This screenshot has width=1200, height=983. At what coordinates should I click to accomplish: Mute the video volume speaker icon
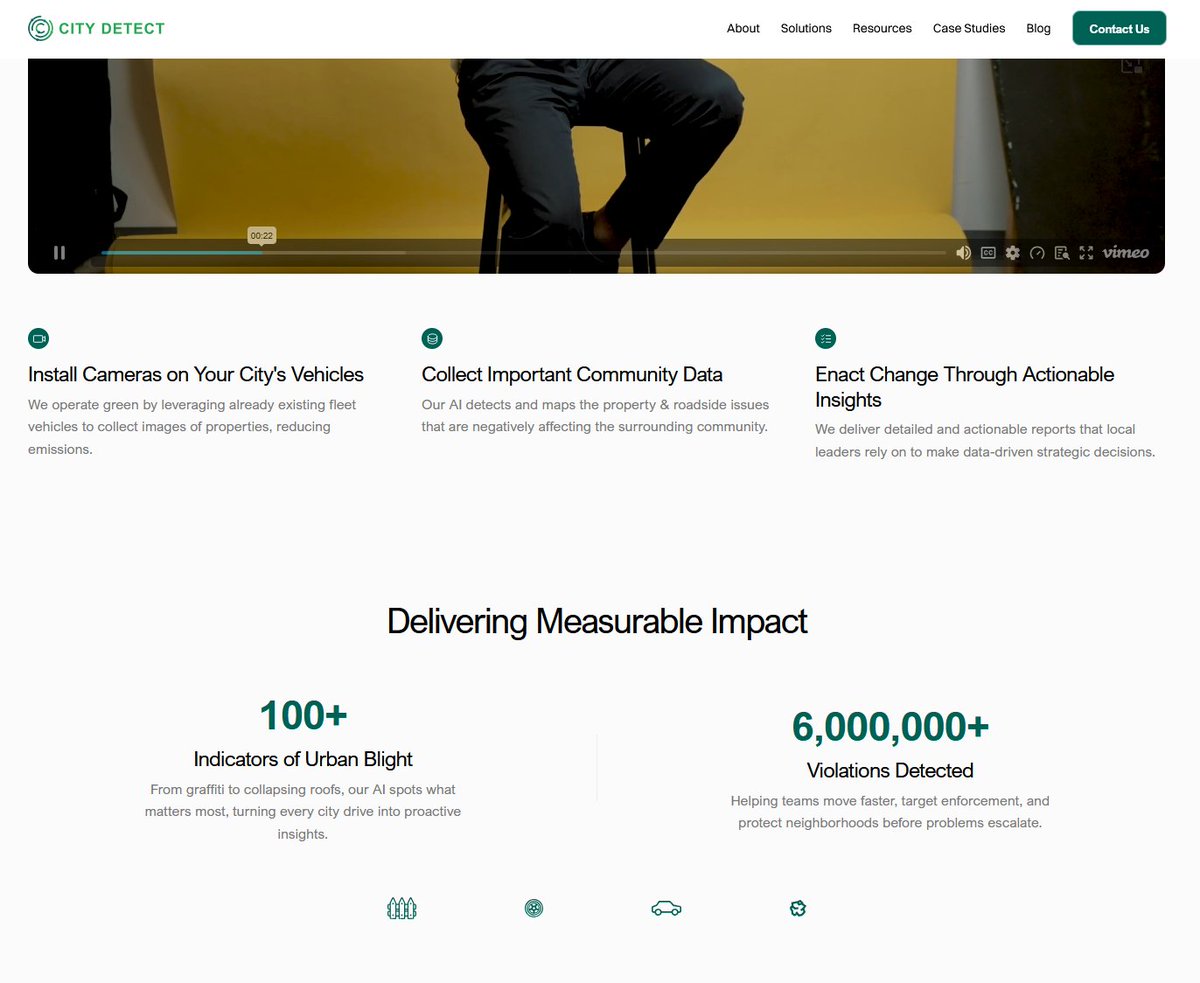click(963, 253)
